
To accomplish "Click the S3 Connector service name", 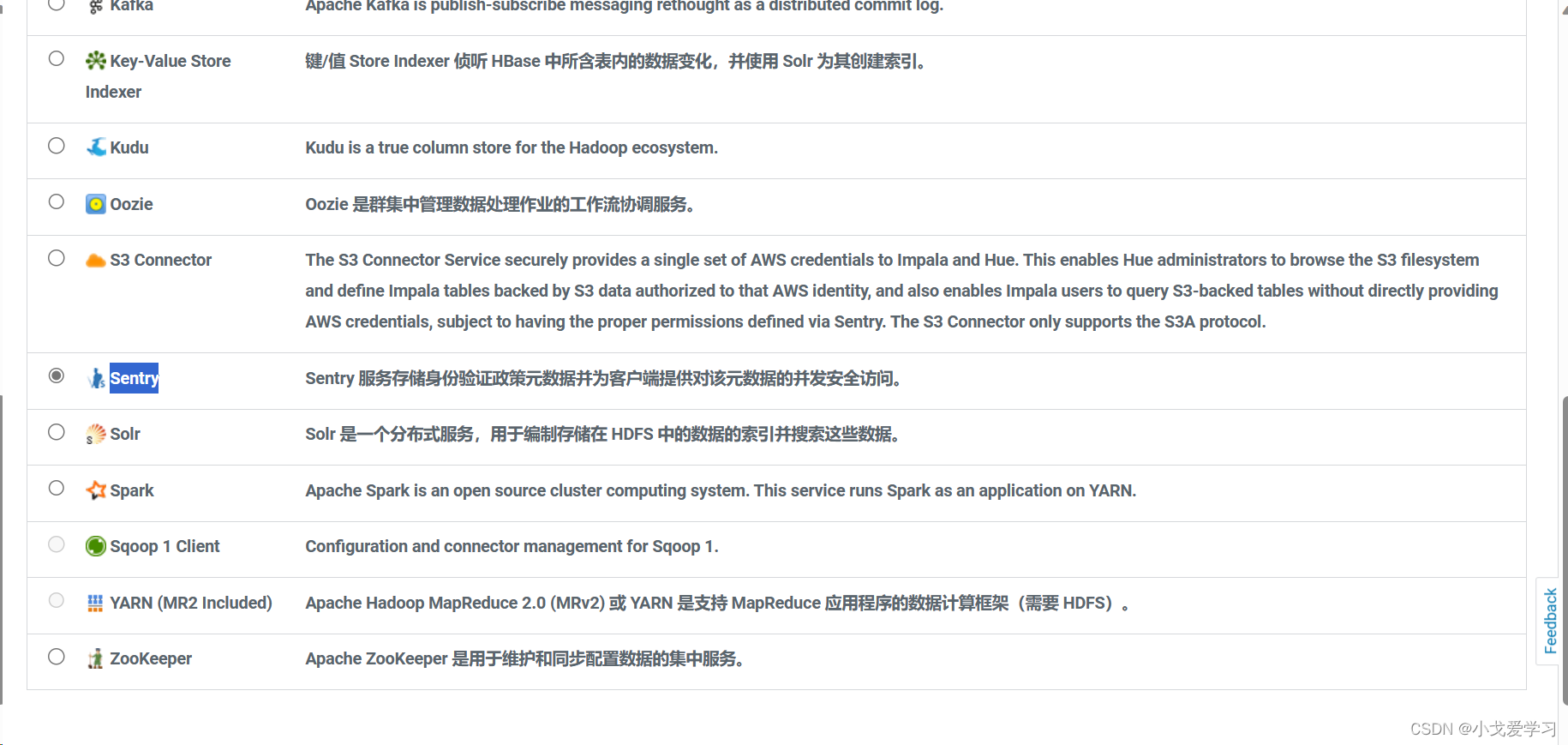I will [161, 260].
